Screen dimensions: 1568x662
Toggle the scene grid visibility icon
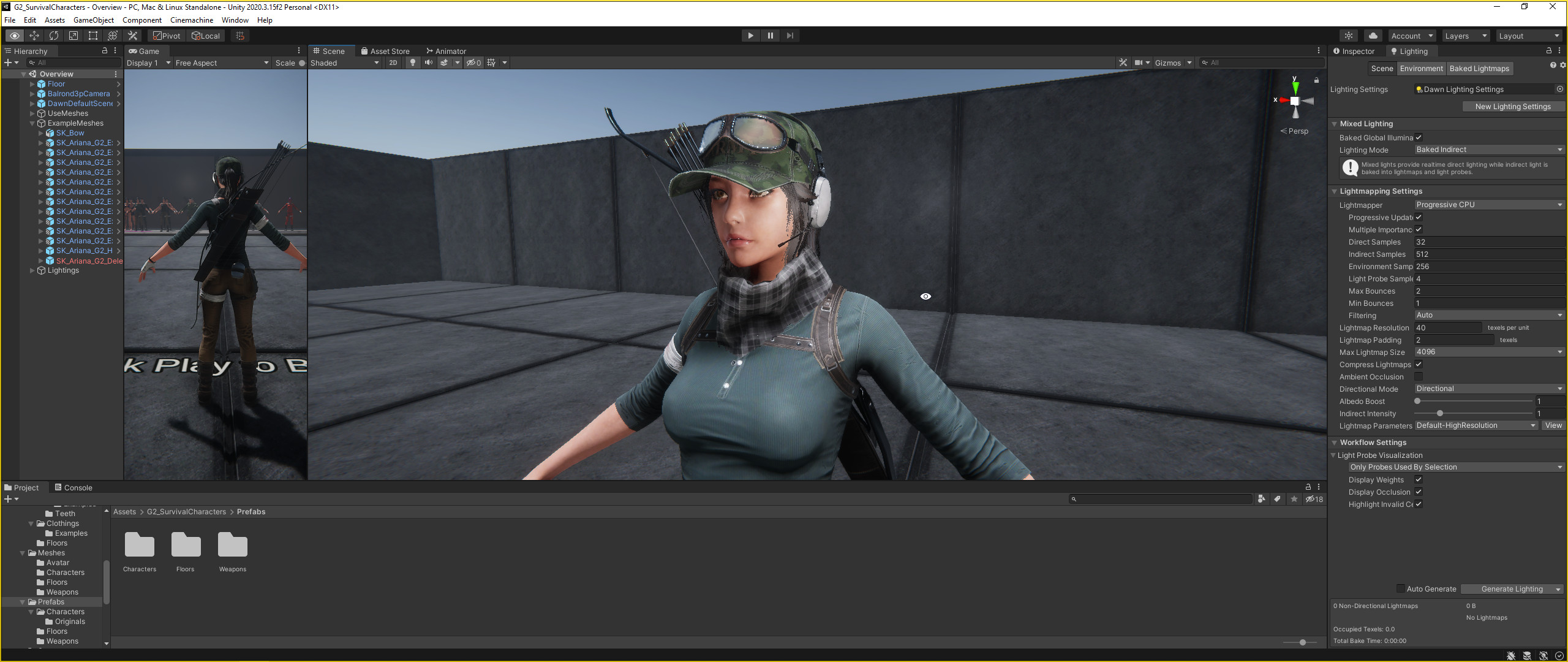491,63
